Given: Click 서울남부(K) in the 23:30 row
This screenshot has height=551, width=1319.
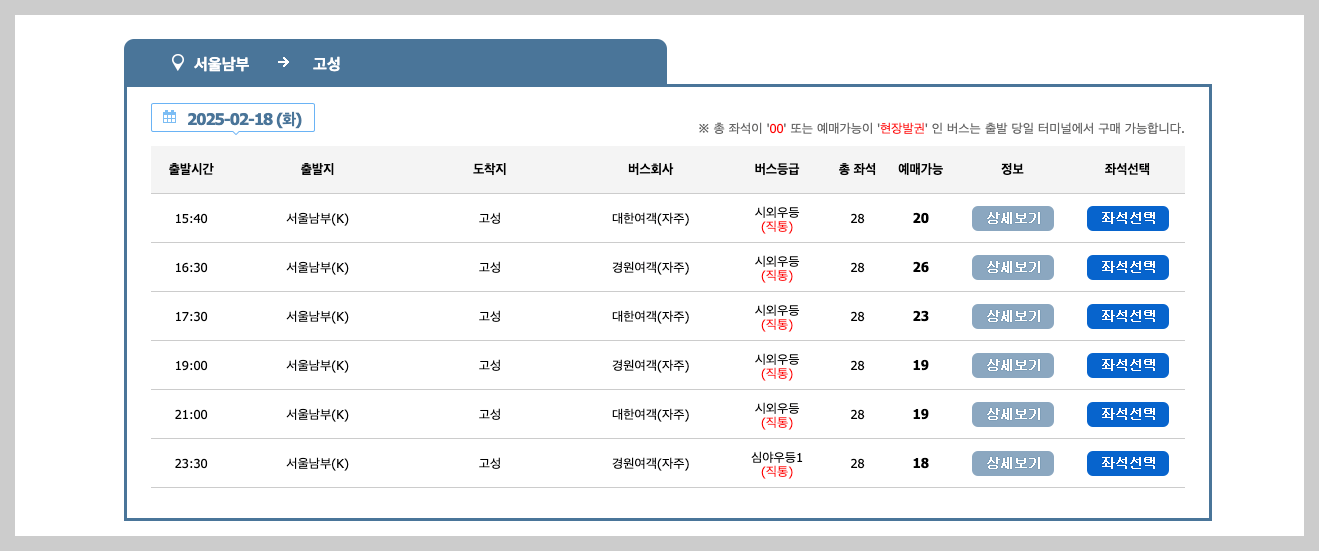Looking at the screenshot, I should click(317, 463).
